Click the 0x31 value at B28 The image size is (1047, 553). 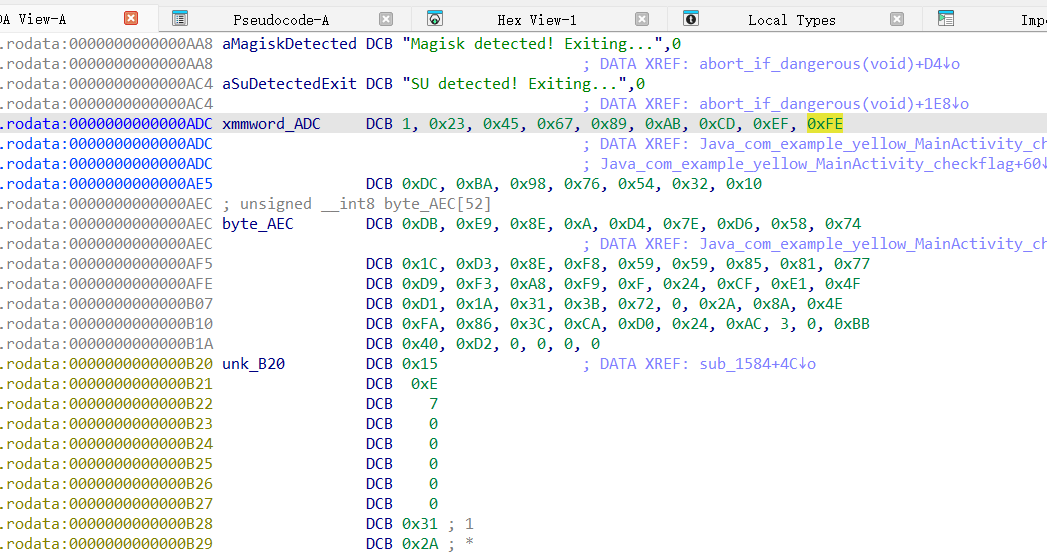420,524
